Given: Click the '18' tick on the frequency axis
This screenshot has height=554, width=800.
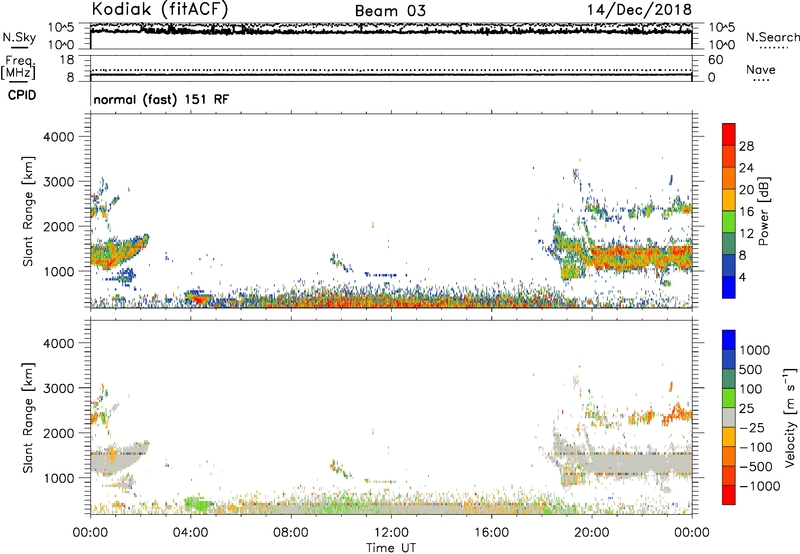Looking at the screenshot, I should click(67, 60).
